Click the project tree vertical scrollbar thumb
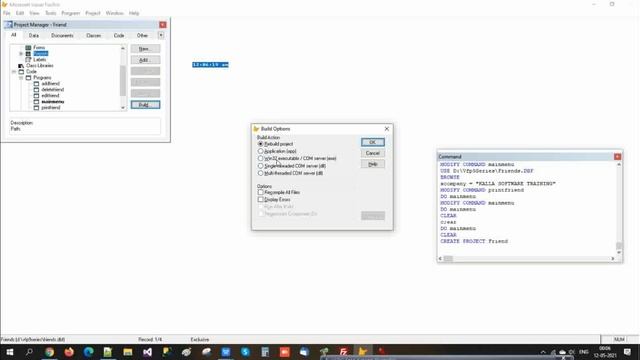 click(x=123, y=81)
